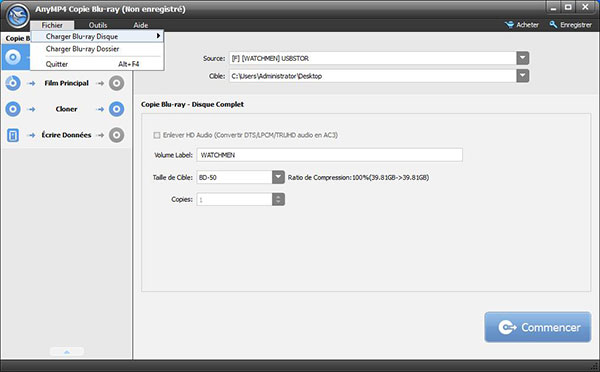Screen dimensions: 600x372
Task: Click the Copie Blu-ray - Disque Complet heading
Action: click(x=192, y=104)
